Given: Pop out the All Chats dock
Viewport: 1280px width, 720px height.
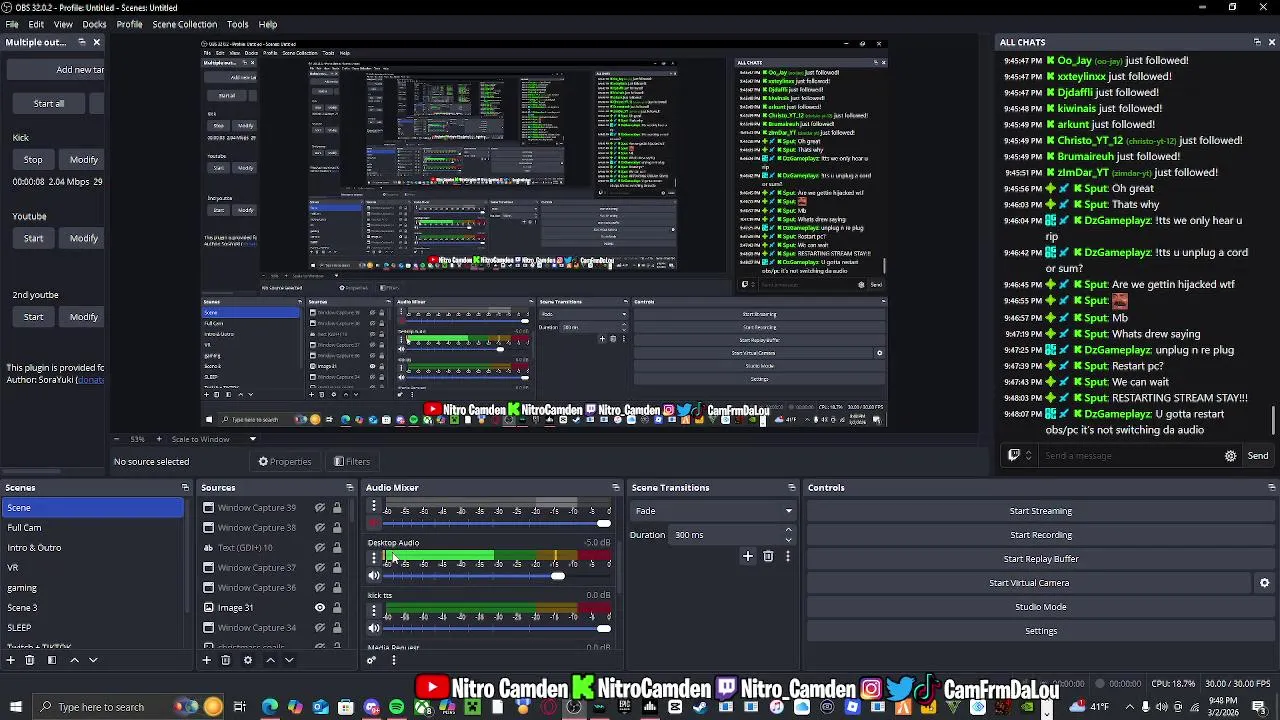Looking at the screenshot, I should tap(1257, 42).
